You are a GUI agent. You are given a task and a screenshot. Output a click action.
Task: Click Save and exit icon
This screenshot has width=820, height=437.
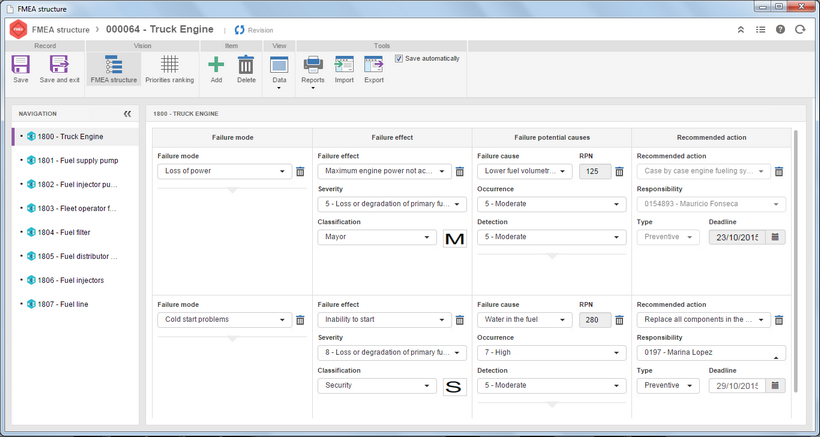click(59, 64)
